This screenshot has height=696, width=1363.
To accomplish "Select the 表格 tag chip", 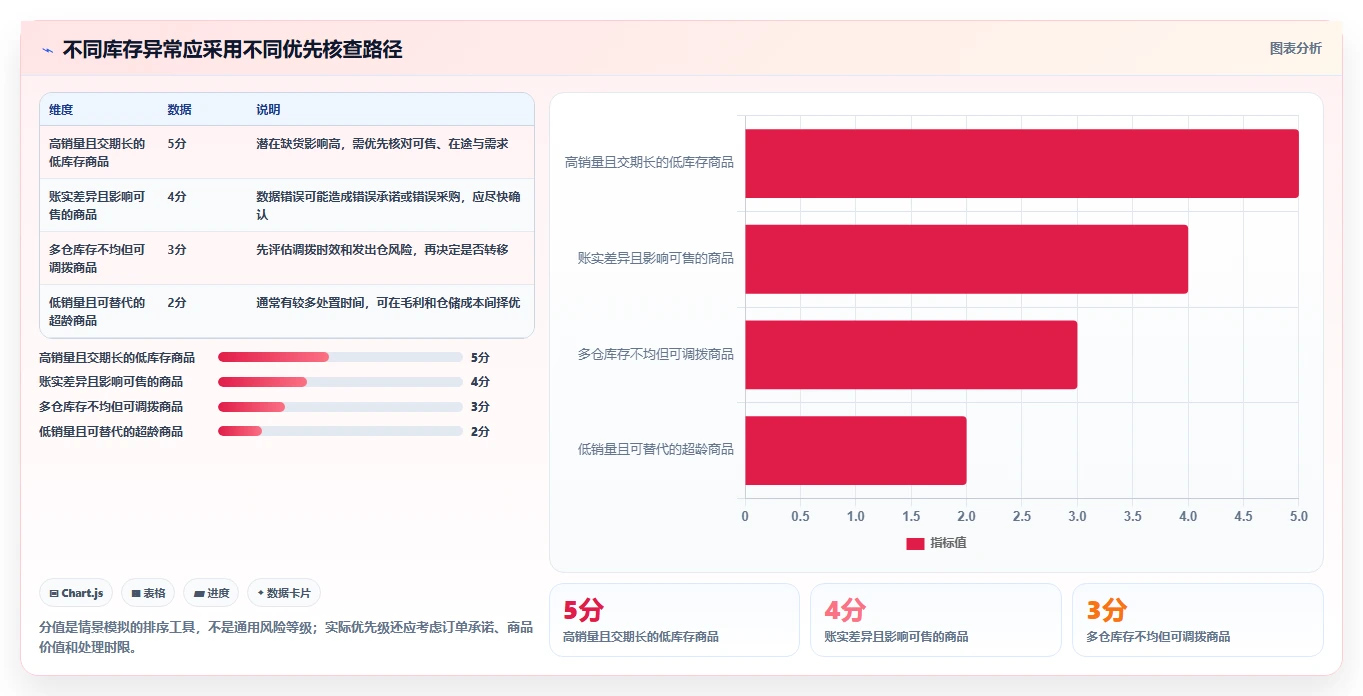I will tap(148, 593).
